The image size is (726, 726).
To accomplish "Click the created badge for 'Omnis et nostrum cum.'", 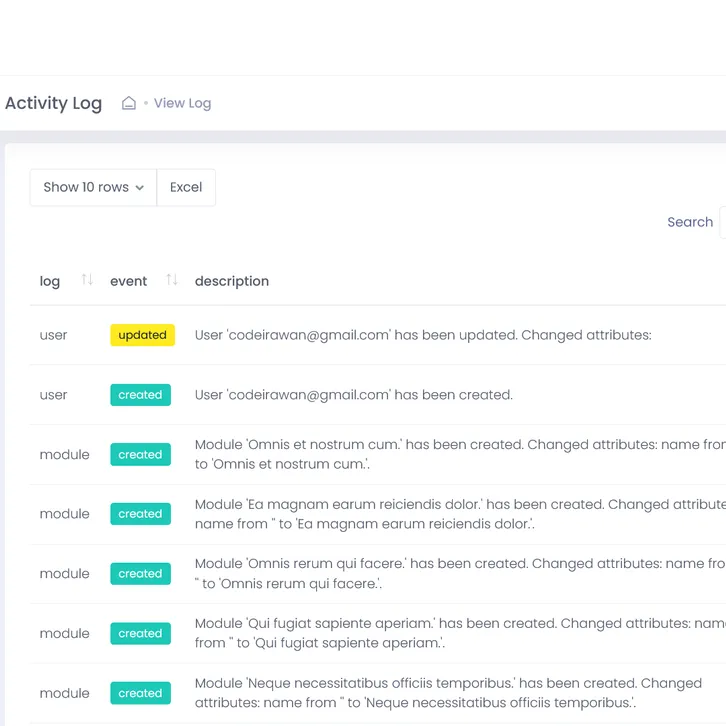I will 140,454.
